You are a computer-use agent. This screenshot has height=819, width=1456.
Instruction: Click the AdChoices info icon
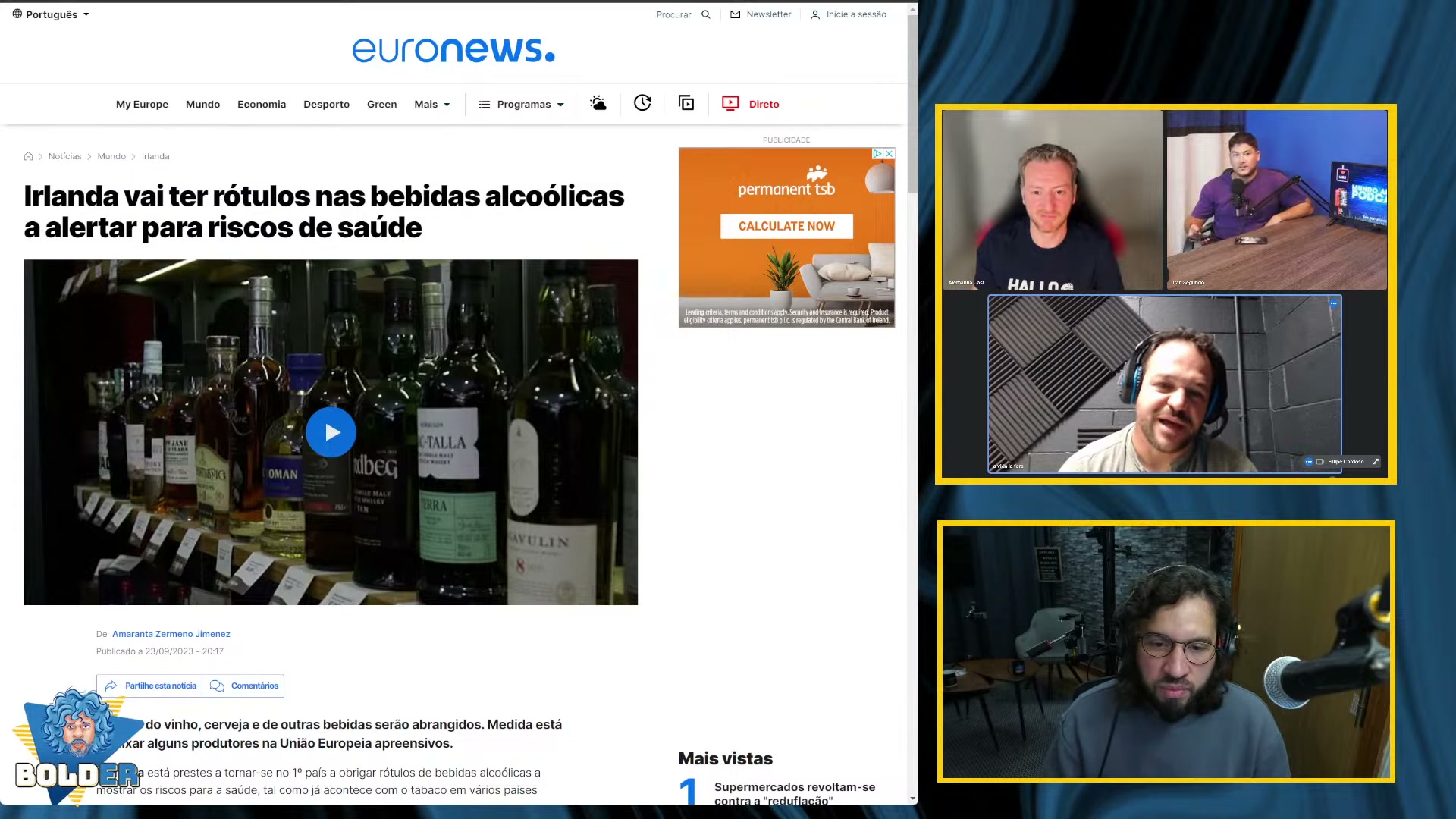[x=877, y=153]
